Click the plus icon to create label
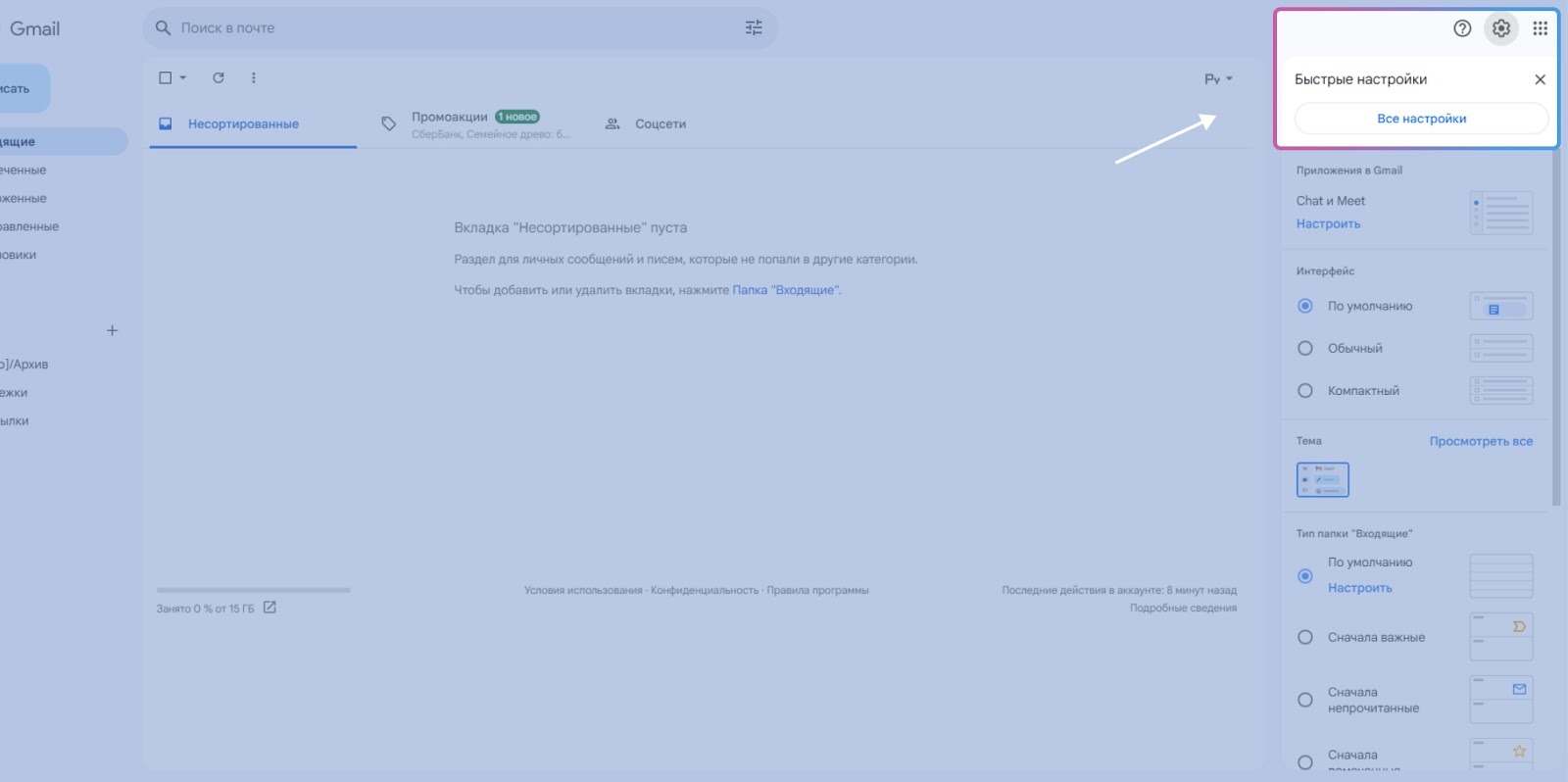 [x=112, y=330]
